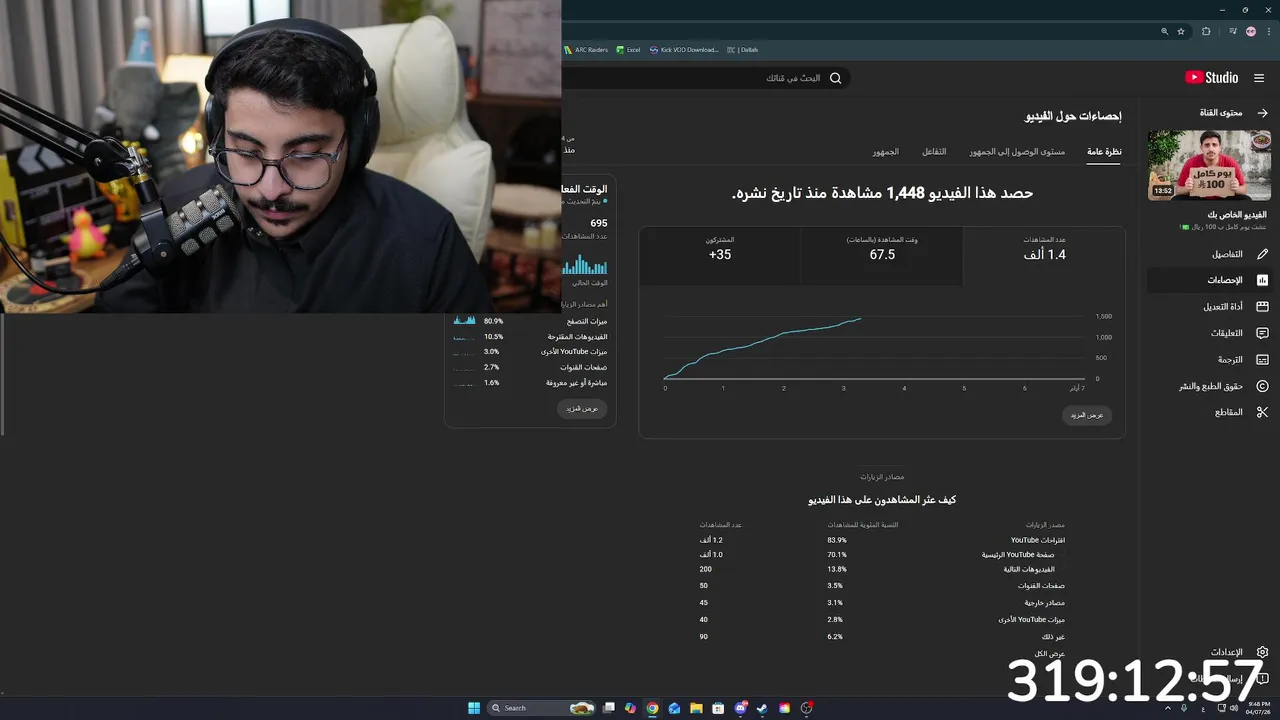Open the Subtitles translation icon

pos(1262,359)
